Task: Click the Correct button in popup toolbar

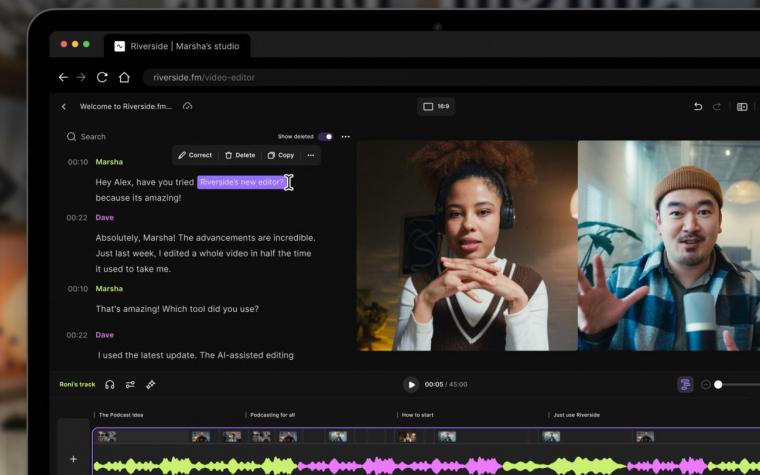Action: click(195, 155)
